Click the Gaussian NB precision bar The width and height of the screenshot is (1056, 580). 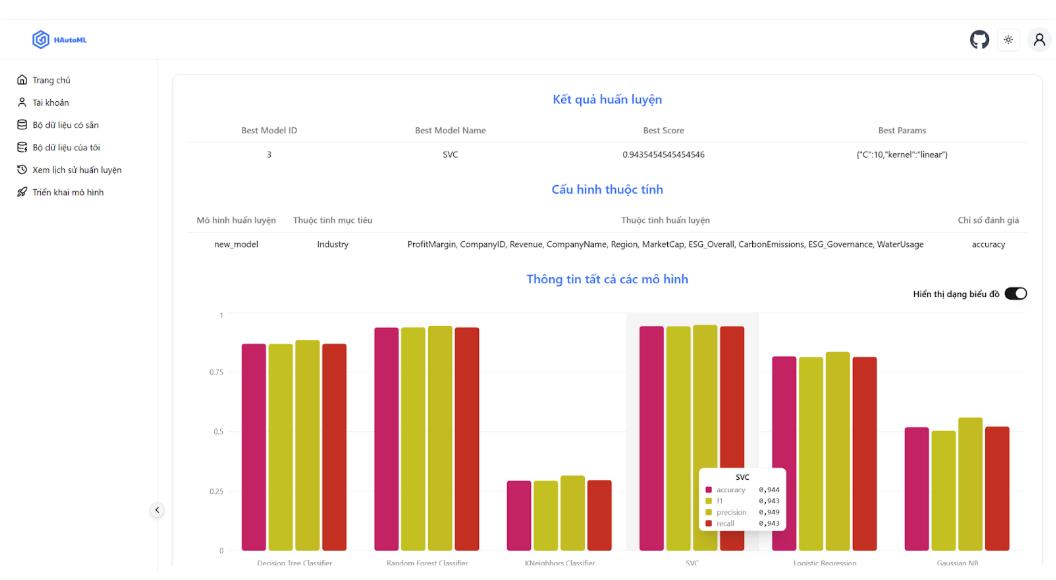(970, 484)
